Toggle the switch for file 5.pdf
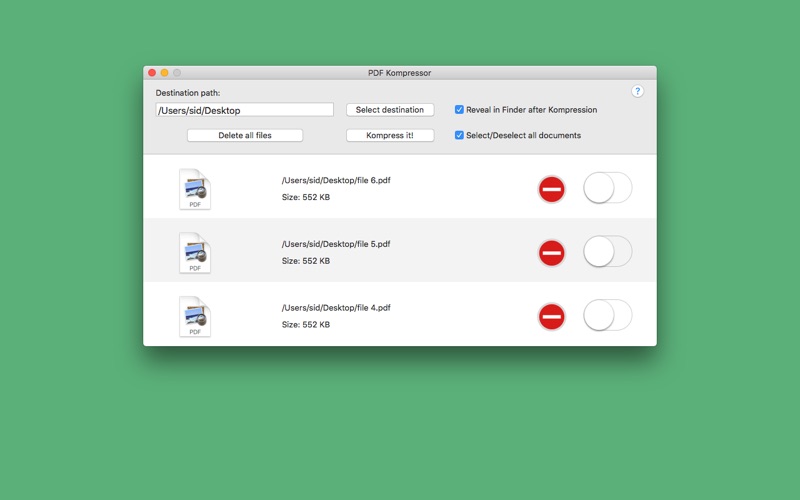Image resolution: width=800 pixels, height=500 pixels. point(608,252)
